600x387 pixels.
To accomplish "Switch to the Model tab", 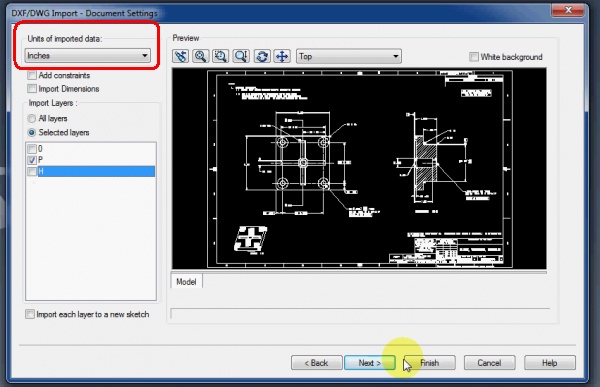I will pyautogui.click(x=186, y=282).
